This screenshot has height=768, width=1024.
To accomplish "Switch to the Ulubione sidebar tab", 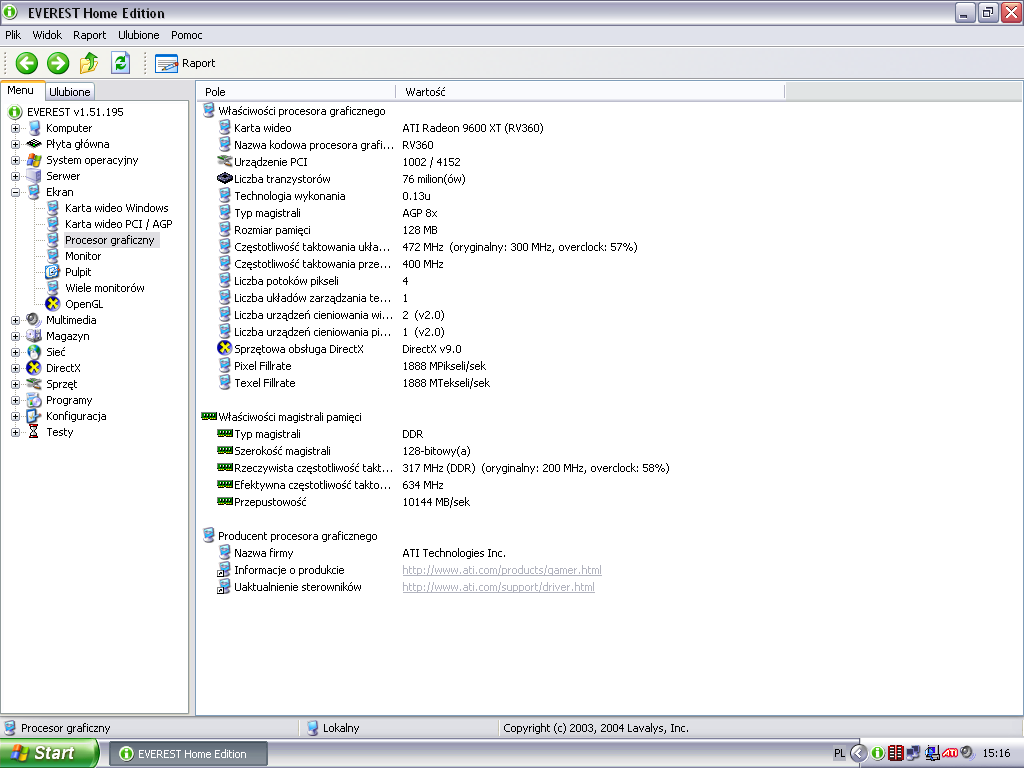I will click(70, 92).
